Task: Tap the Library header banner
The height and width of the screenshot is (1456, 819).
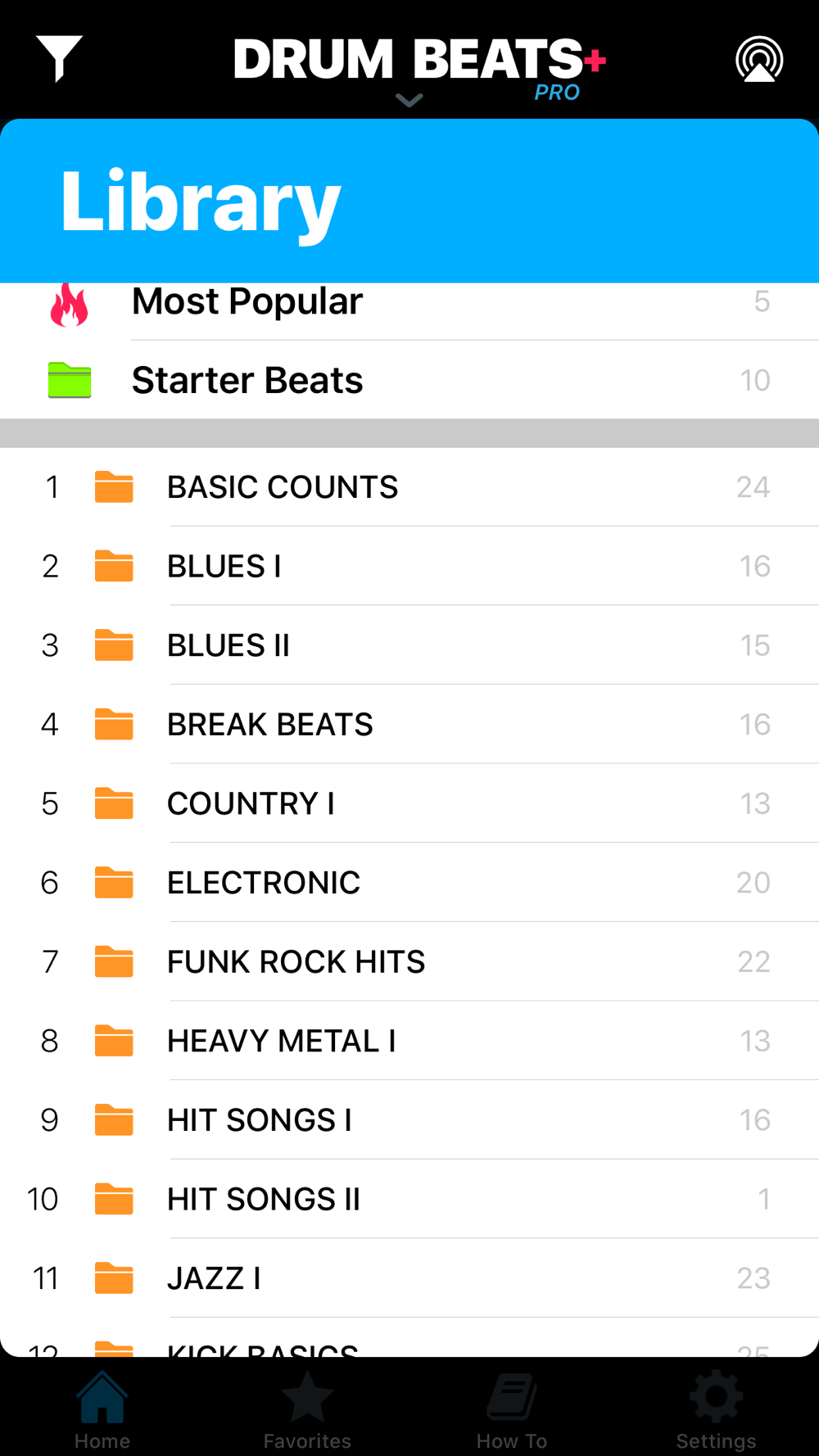Action: [x=409, y=201]
